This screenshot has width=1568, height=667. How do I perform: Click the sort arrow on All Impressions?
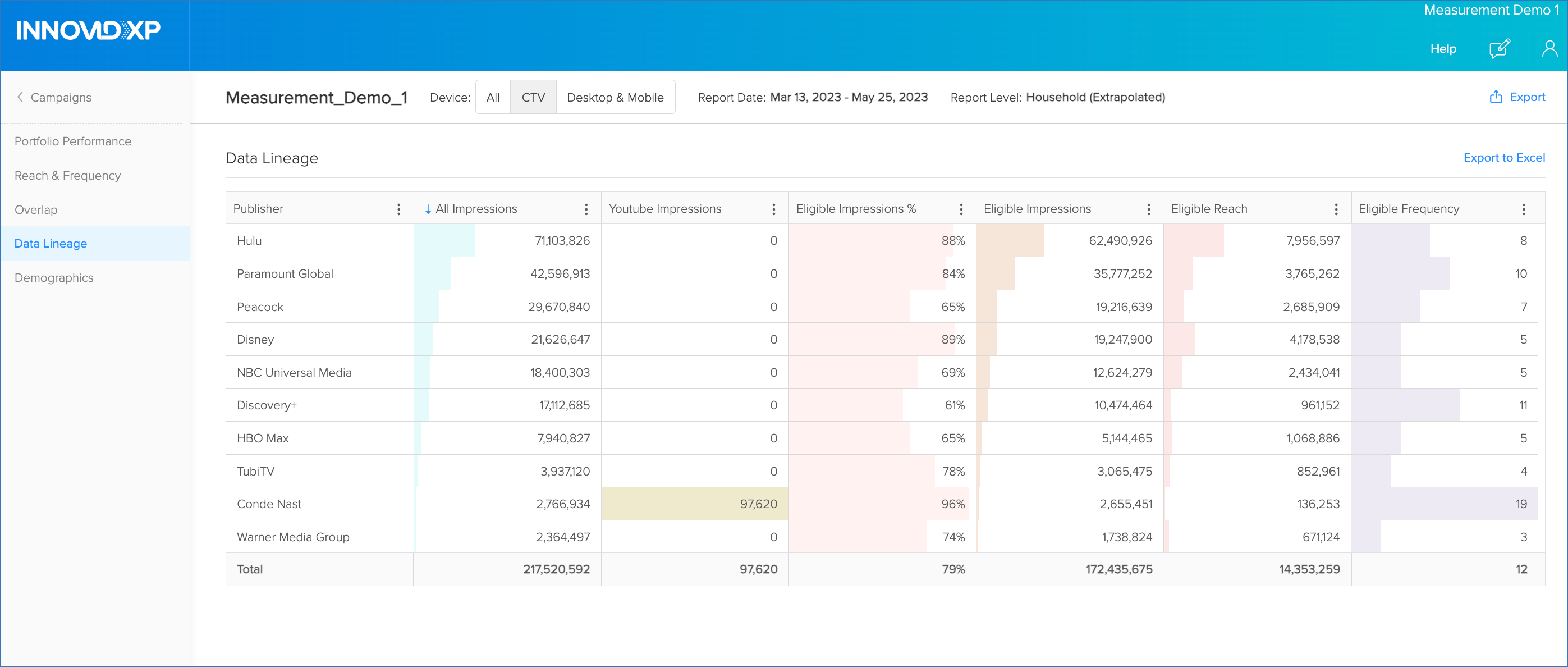428,208
